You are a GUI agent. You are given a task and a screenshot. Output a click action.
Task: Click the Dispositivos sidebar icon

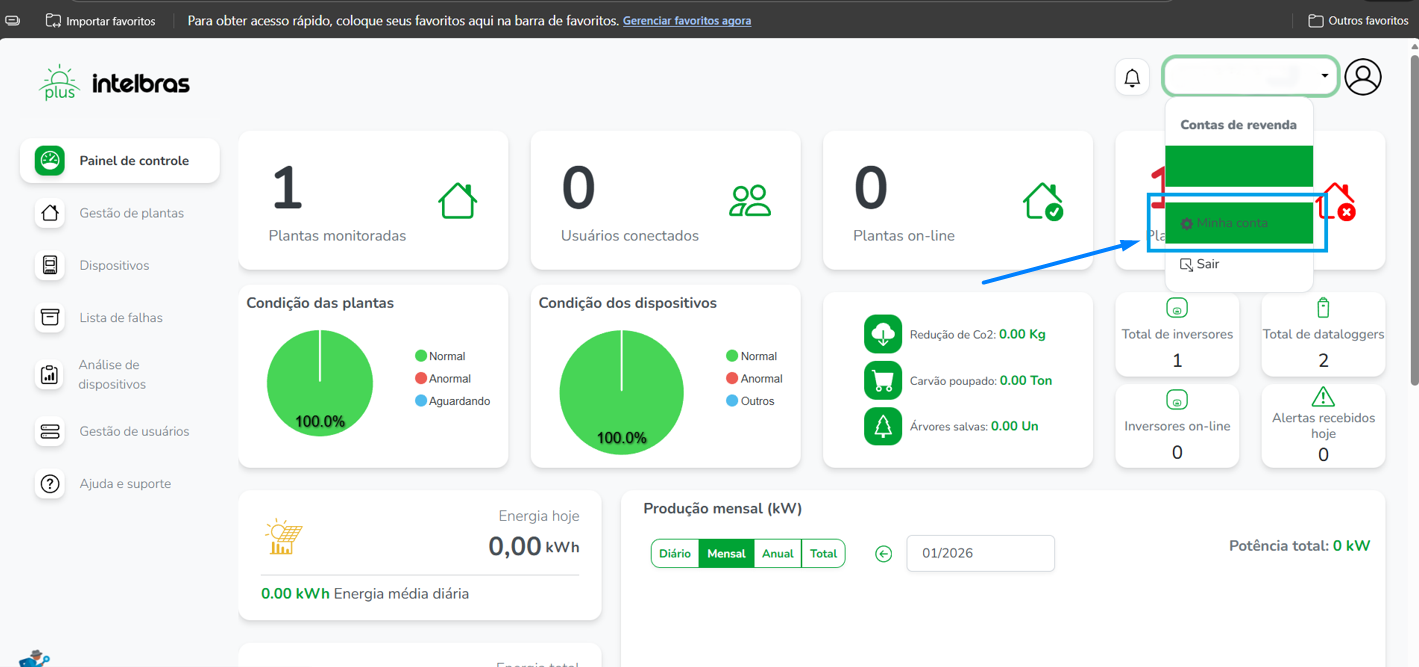(50, 265)
